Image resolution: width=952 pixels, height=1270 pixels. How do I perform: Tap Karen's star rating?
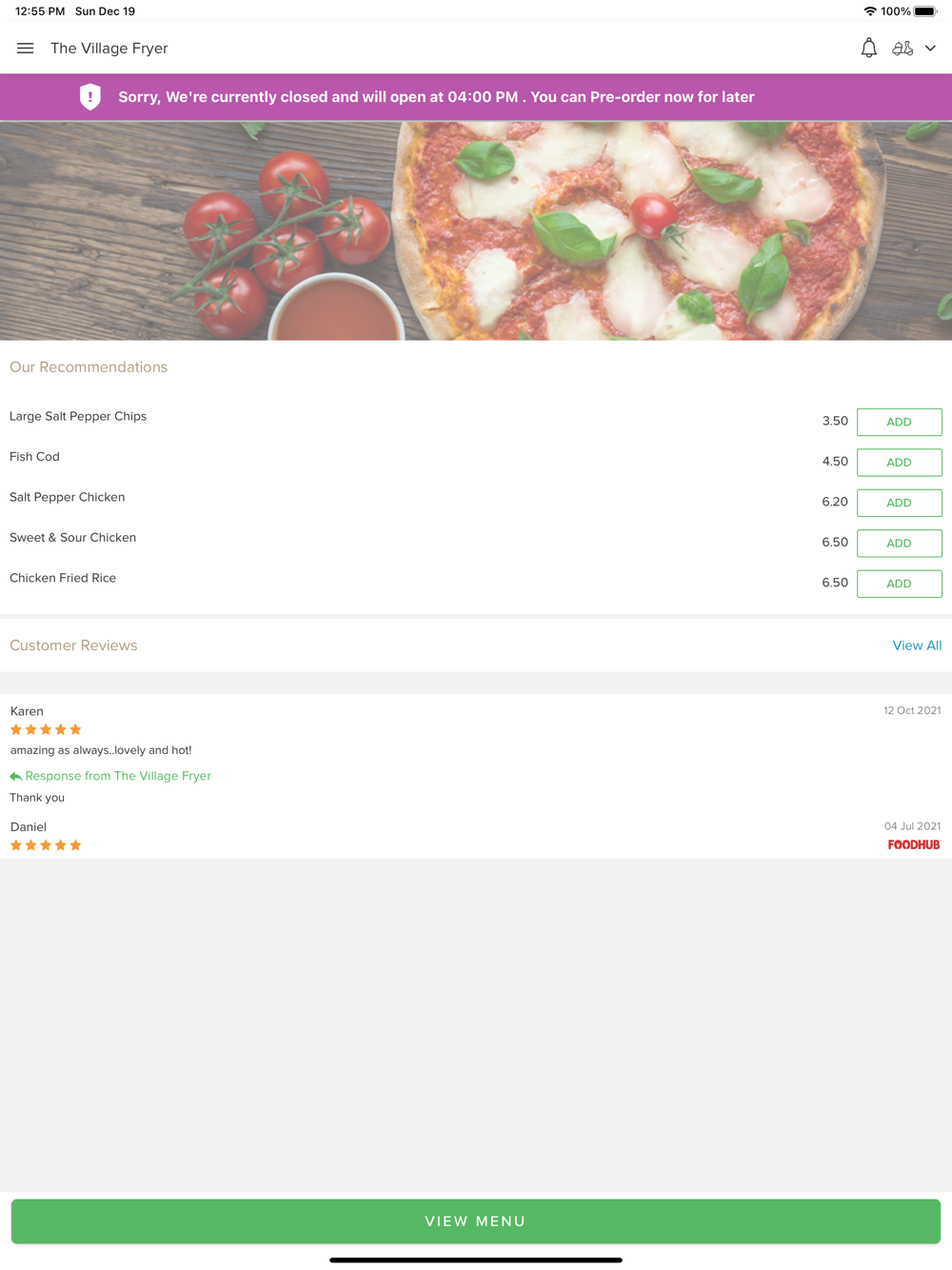pyautogui.click(x=46, y=729)
